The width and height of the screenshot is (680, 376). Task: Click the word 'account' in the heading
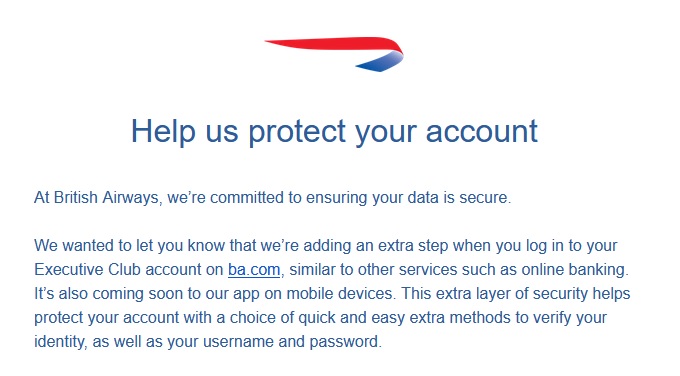482,132
